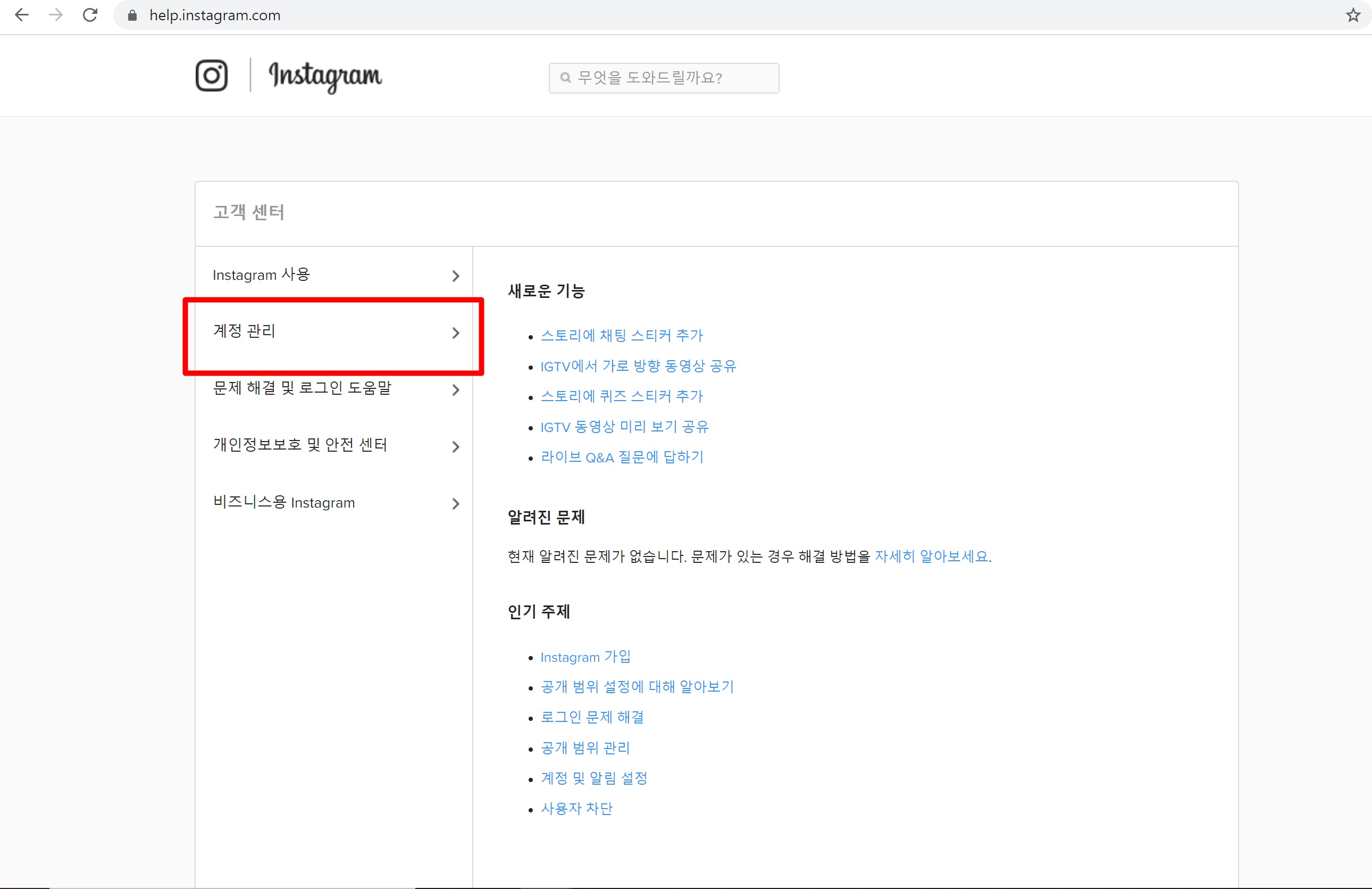Expand chevron next to 계정 관리
1372x889 pixels.
[455, 333]
